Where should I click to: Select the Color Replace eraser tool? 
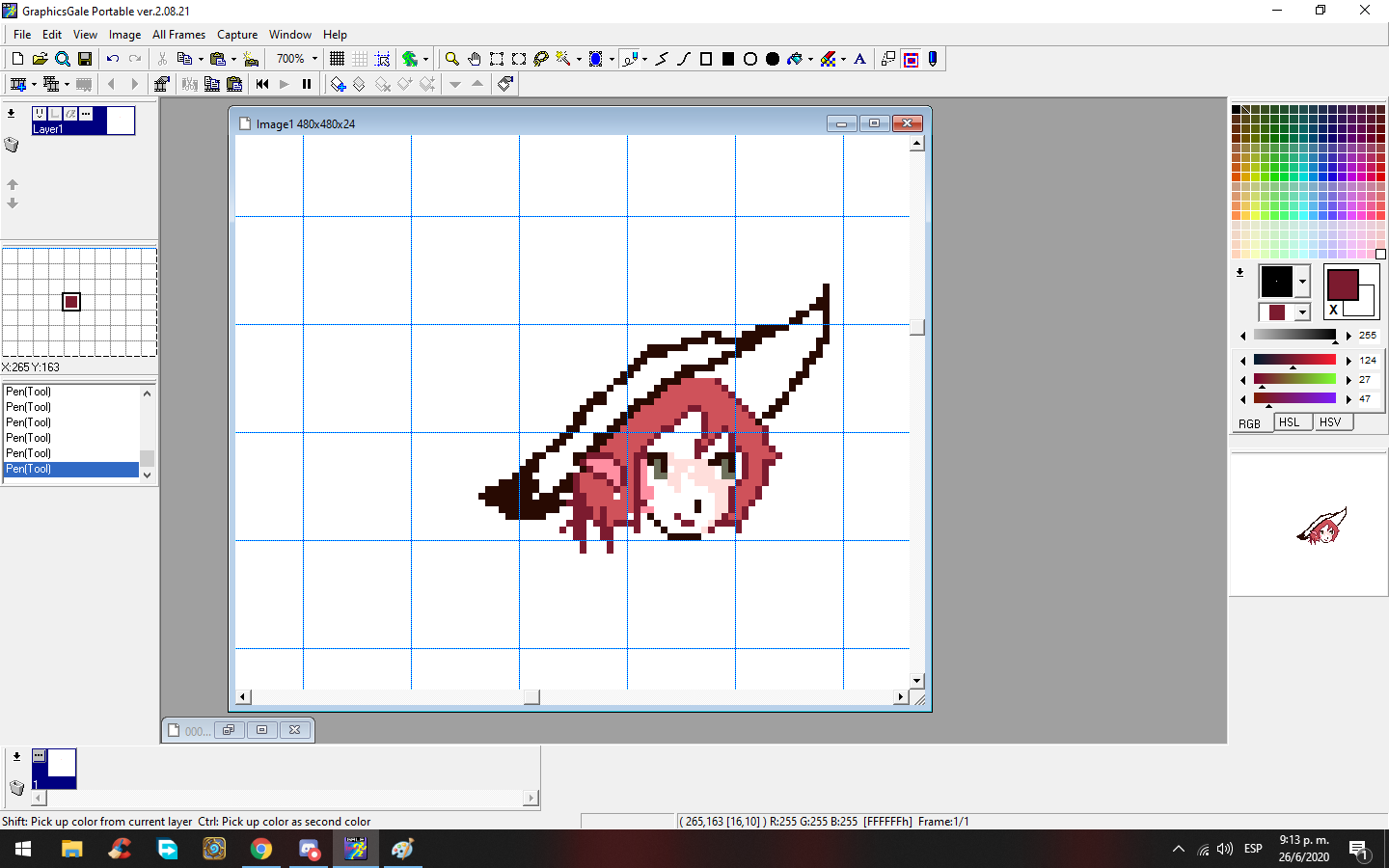coord(828,59)
